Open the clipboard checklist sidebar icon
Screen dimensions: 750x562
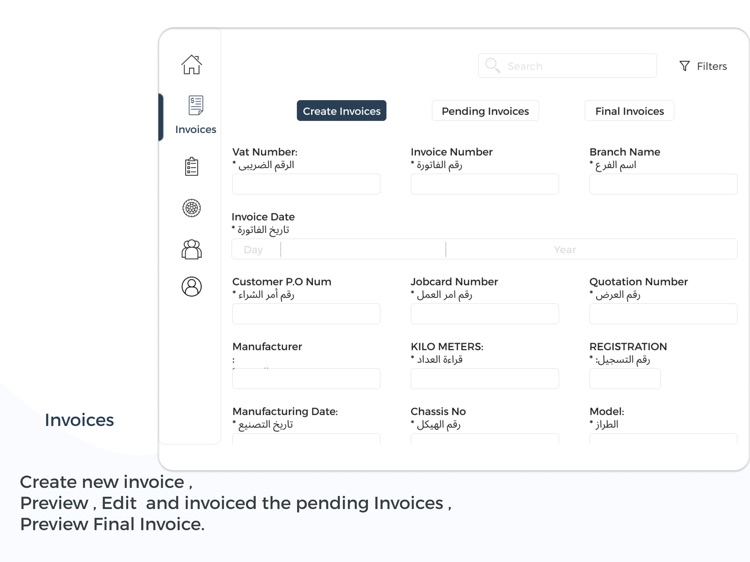(191, 167)
